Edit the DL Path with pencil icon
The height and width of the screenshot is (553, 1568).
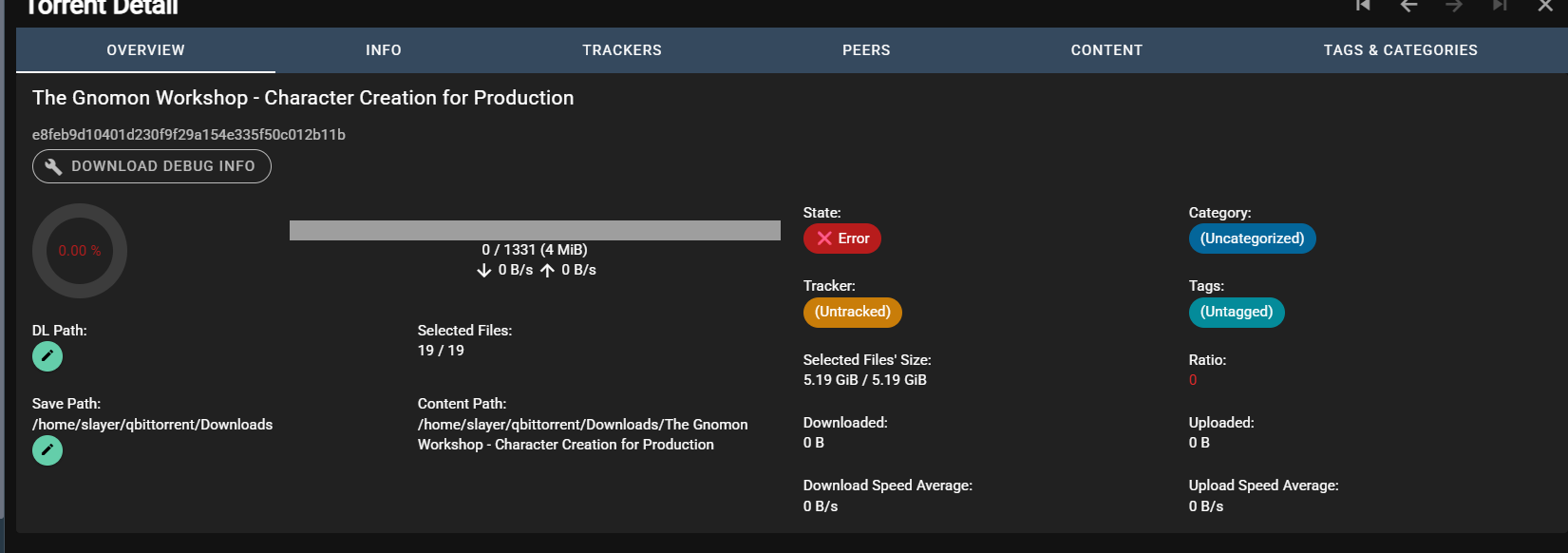[x=47, y=356]
